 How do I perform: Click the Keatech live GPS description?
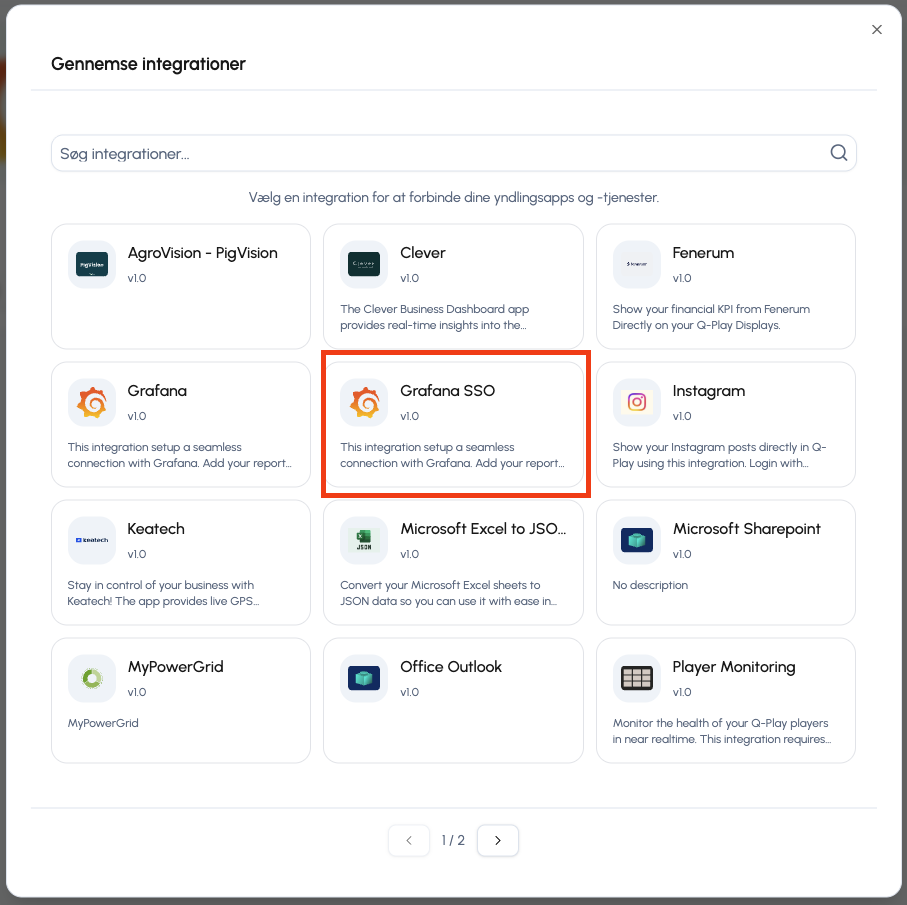(x=163, y=593)
